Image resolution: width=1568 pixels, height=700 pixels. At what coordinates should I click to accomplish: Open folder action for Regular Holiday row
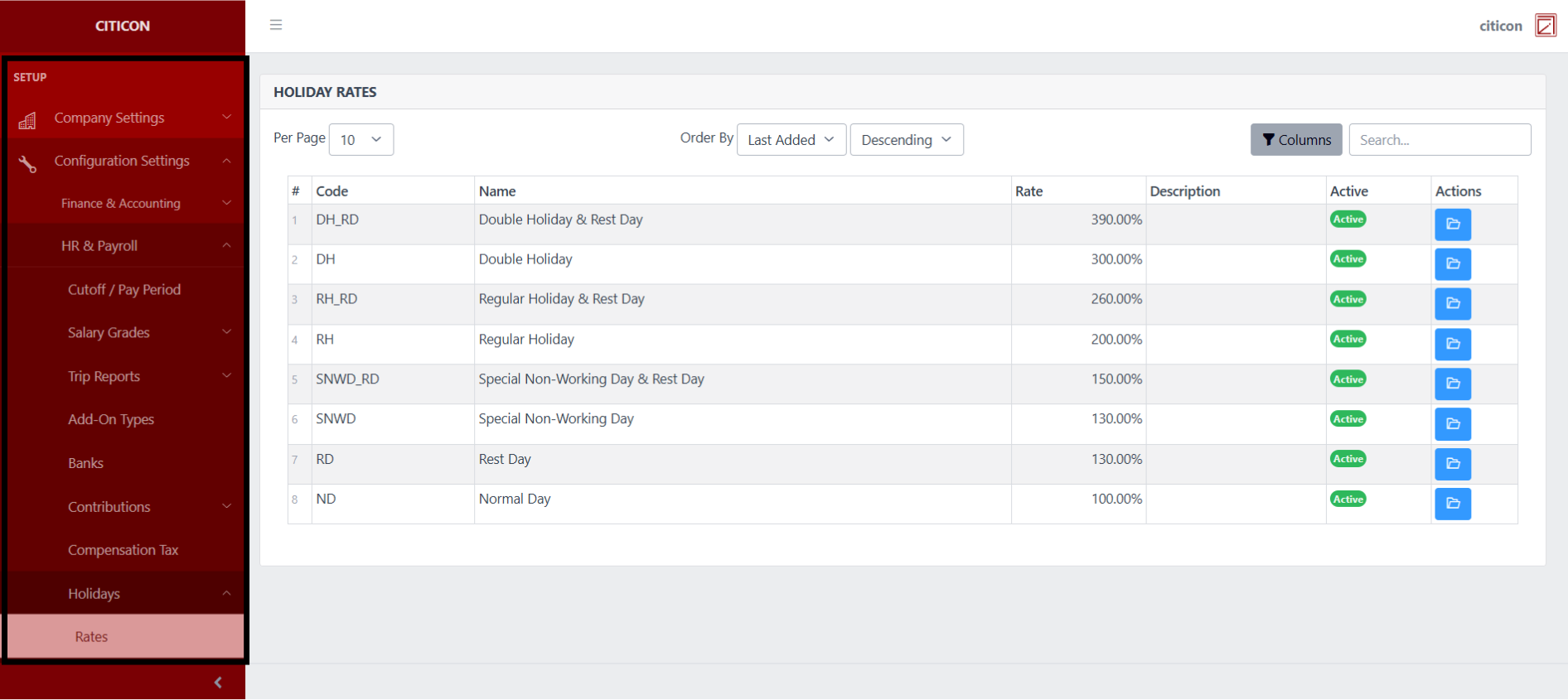point(1452,344)
